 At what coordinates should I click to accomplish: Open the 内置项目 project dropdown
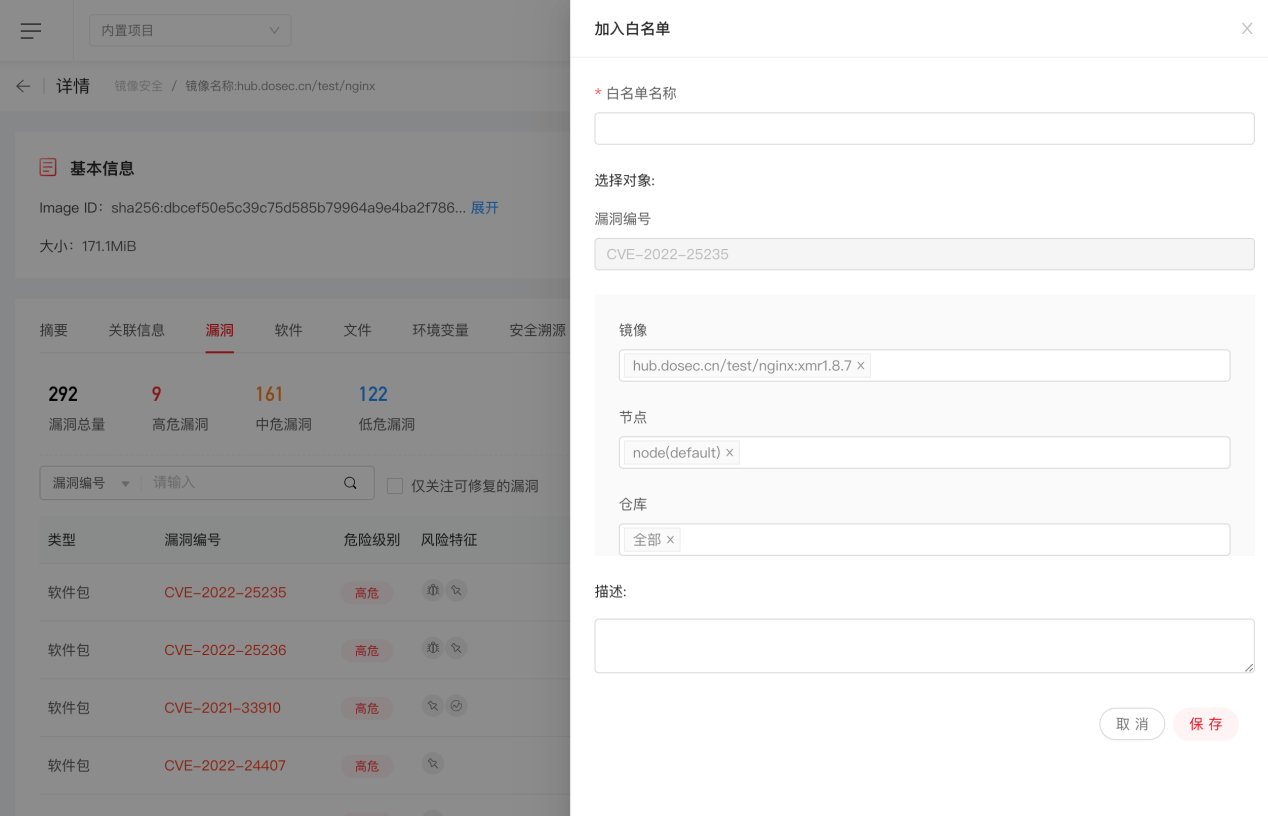coord(190,31)
